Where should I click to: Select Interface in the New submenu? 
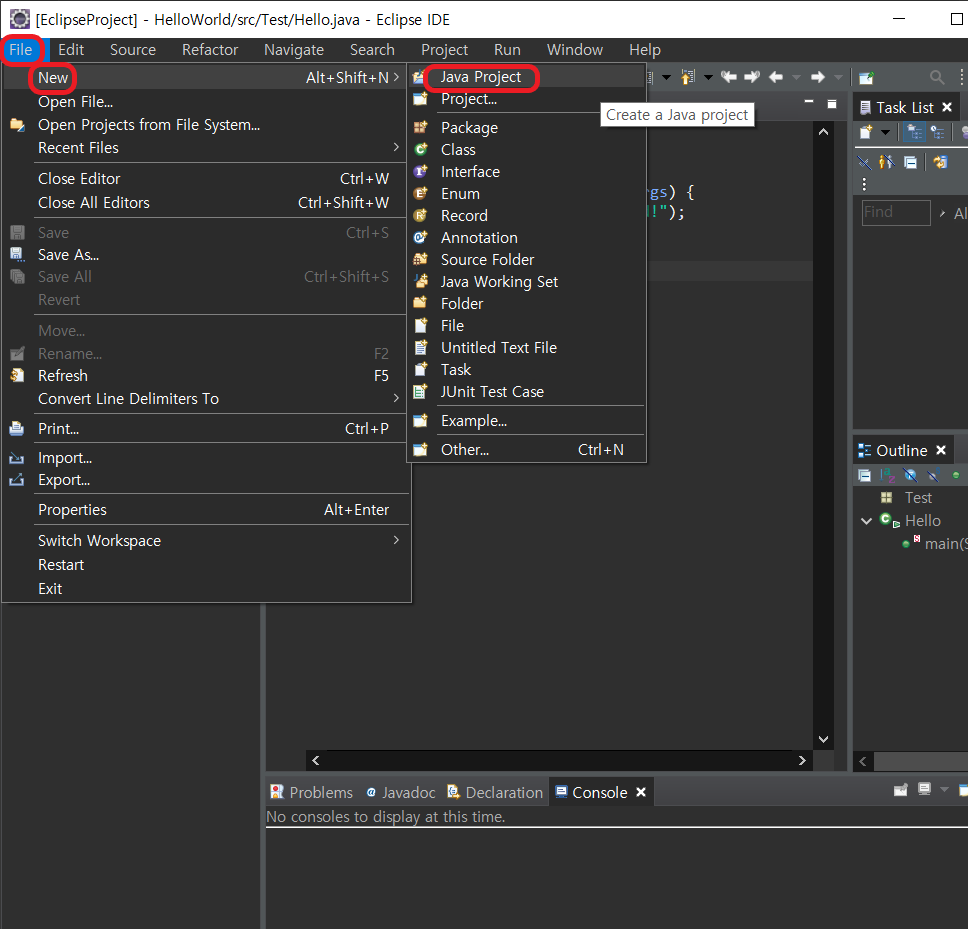click(528, 172)
